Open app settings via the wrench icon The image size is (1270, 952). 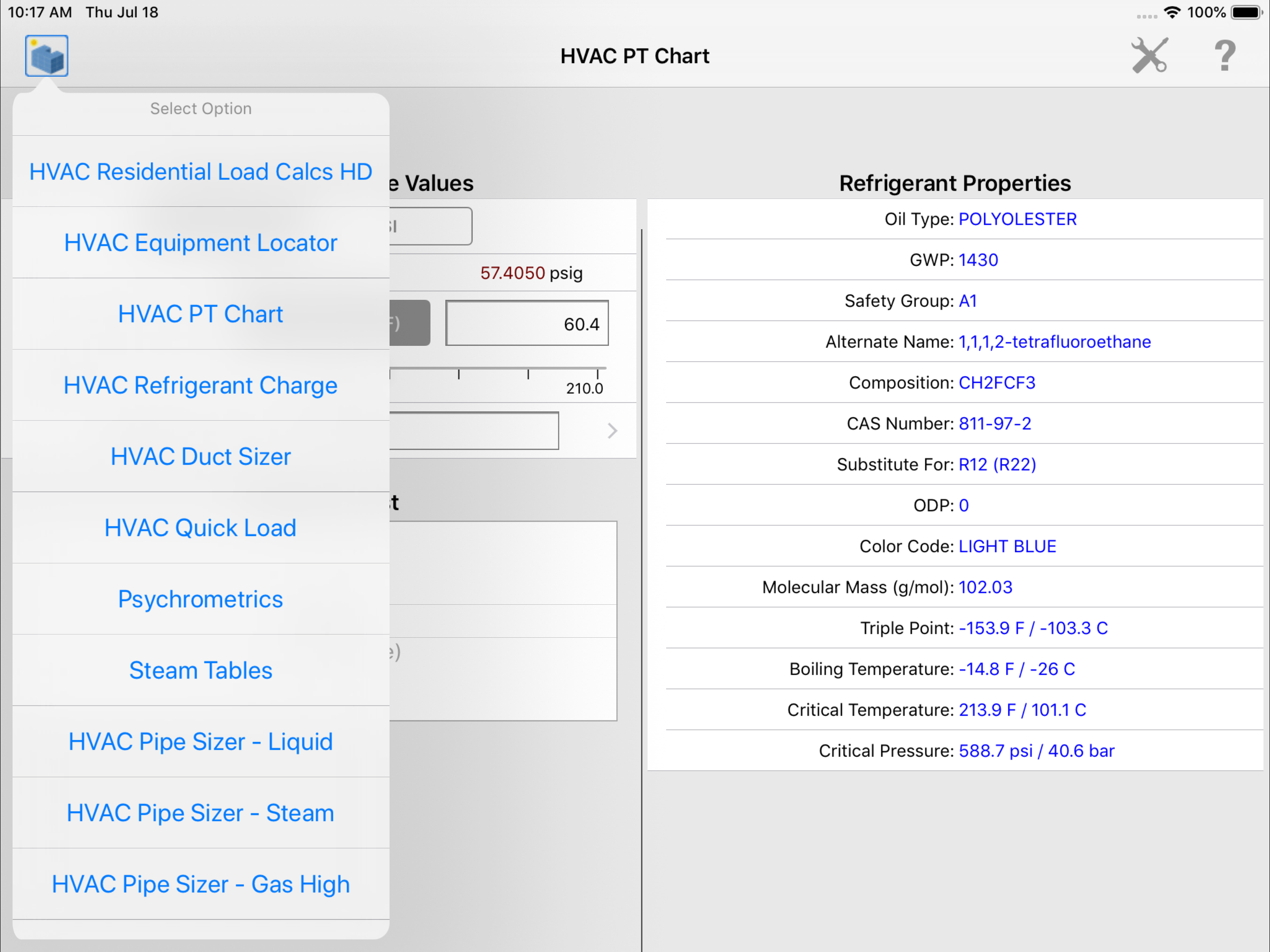1150,56
